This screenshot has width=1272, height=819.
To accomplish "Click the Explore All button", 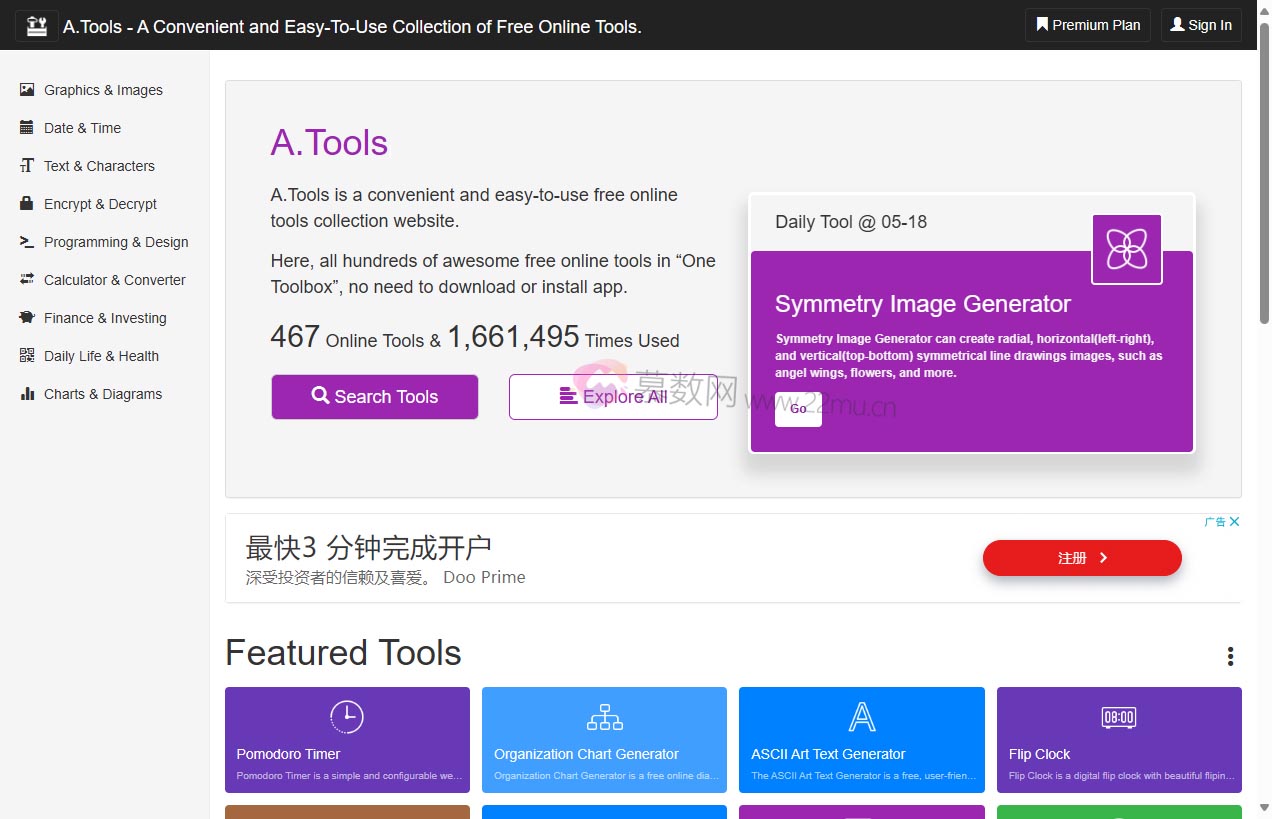I will pos(613,397).
